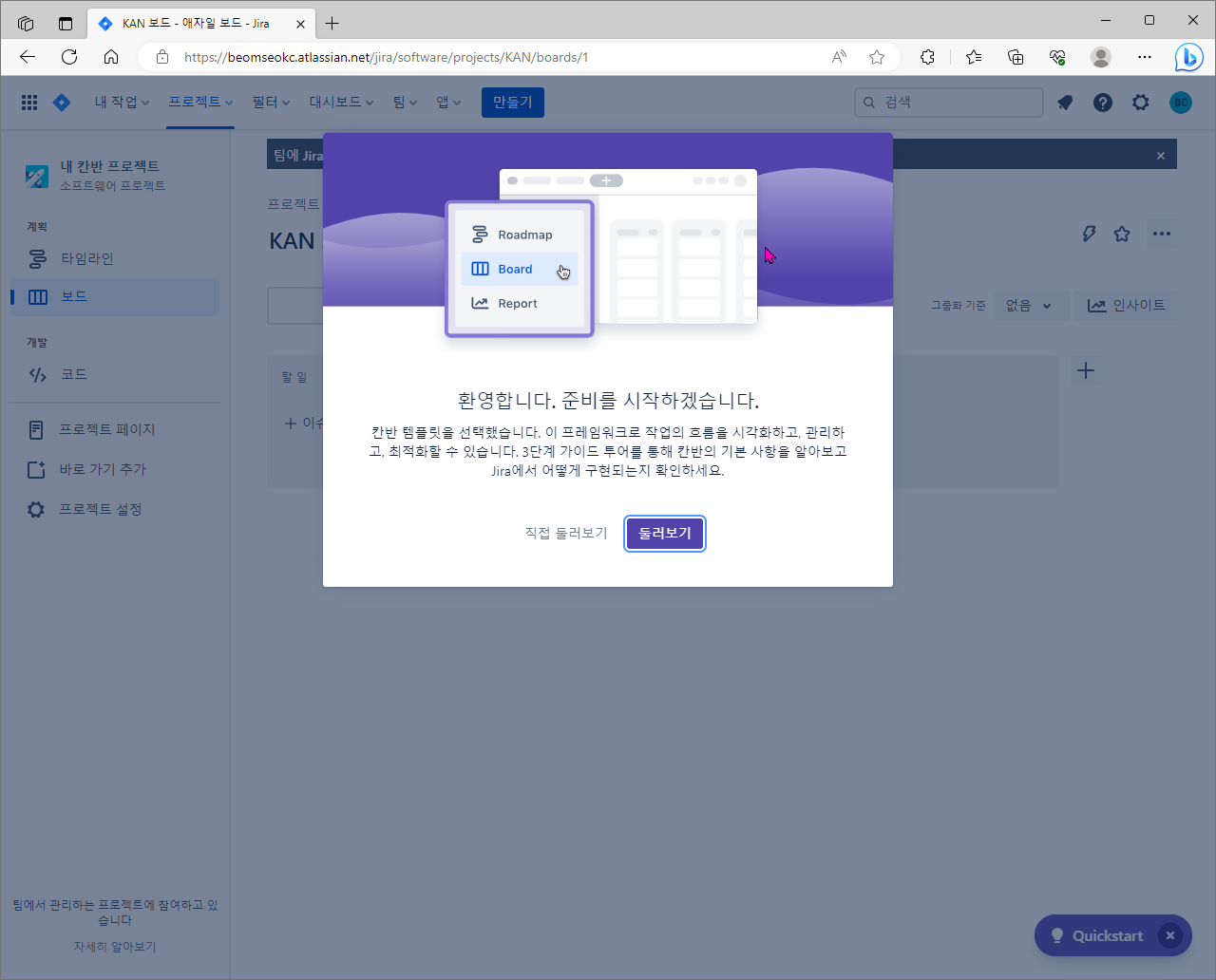This screenshot has width=1216, height=980.
Task: Click the browser profile icon
Action: coord(1101,57)
